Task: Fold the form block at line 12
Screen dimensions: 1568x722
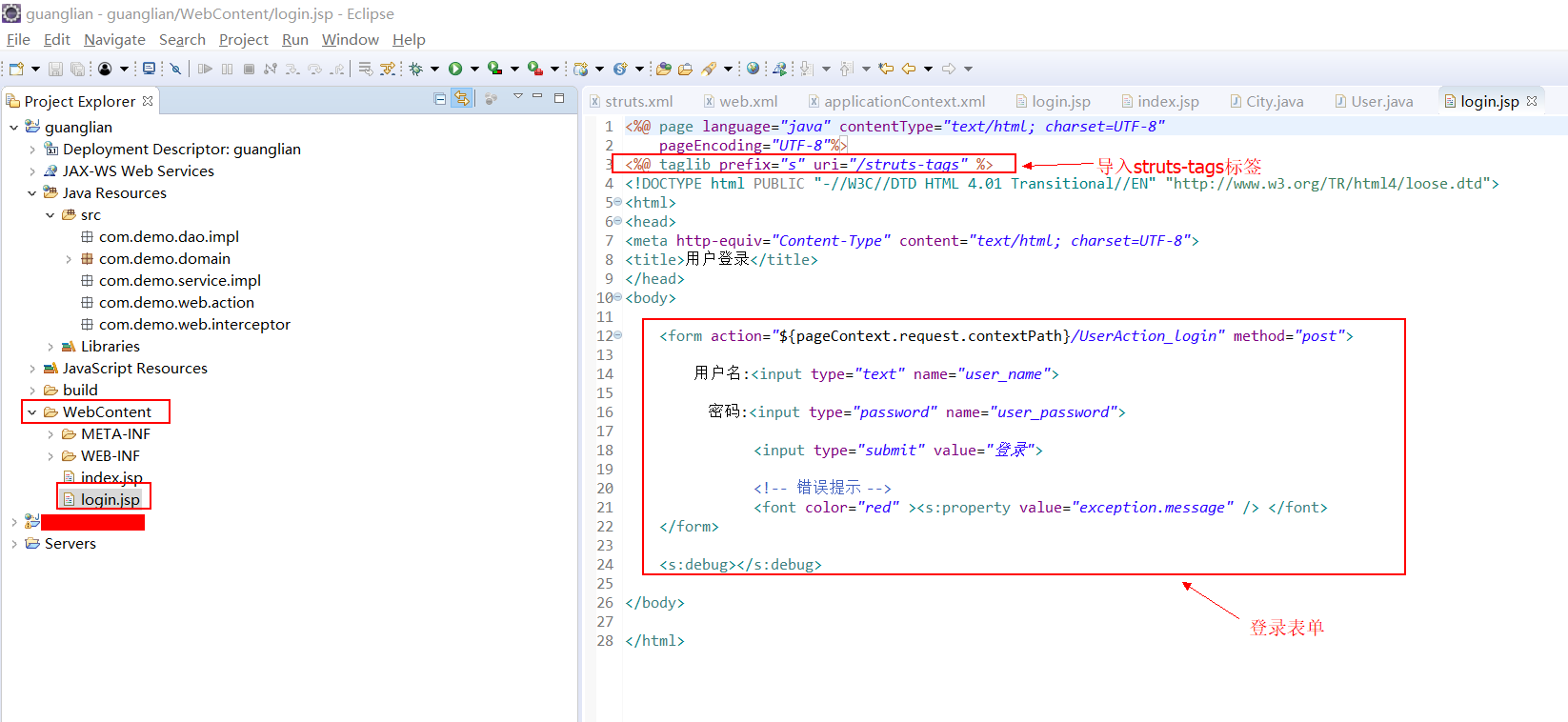Action: tap(617, 335)
